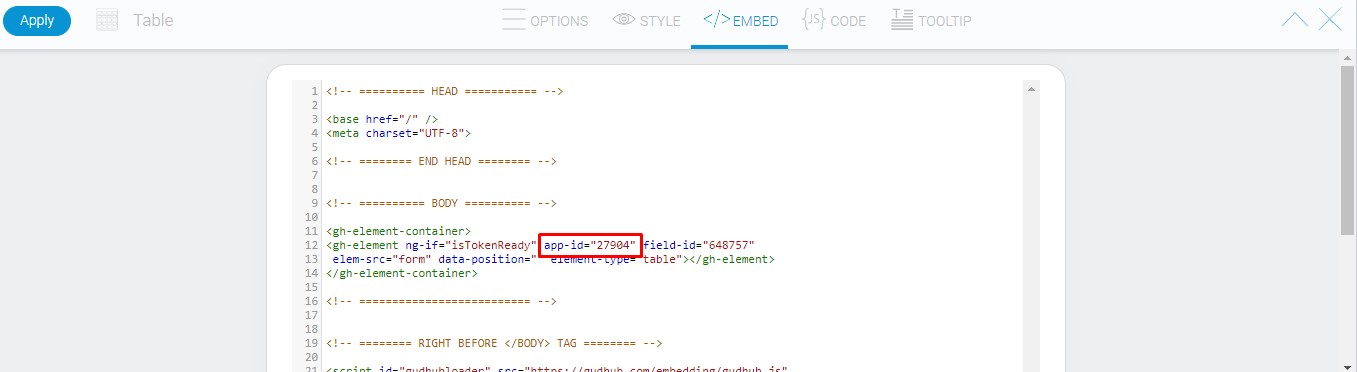
Task: Switch to the Tooltip tab
Action: tap(931, 20)
